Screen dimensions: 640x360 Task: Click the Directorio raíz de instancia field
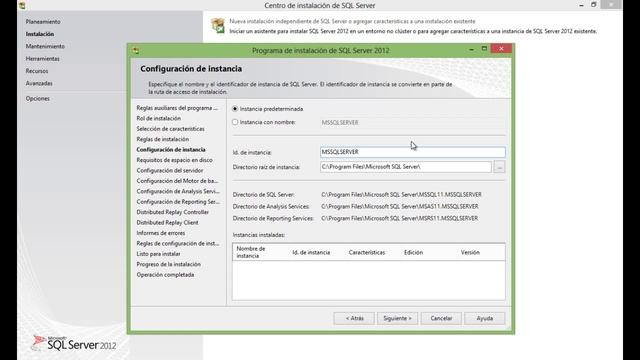[x=406, y=167]
